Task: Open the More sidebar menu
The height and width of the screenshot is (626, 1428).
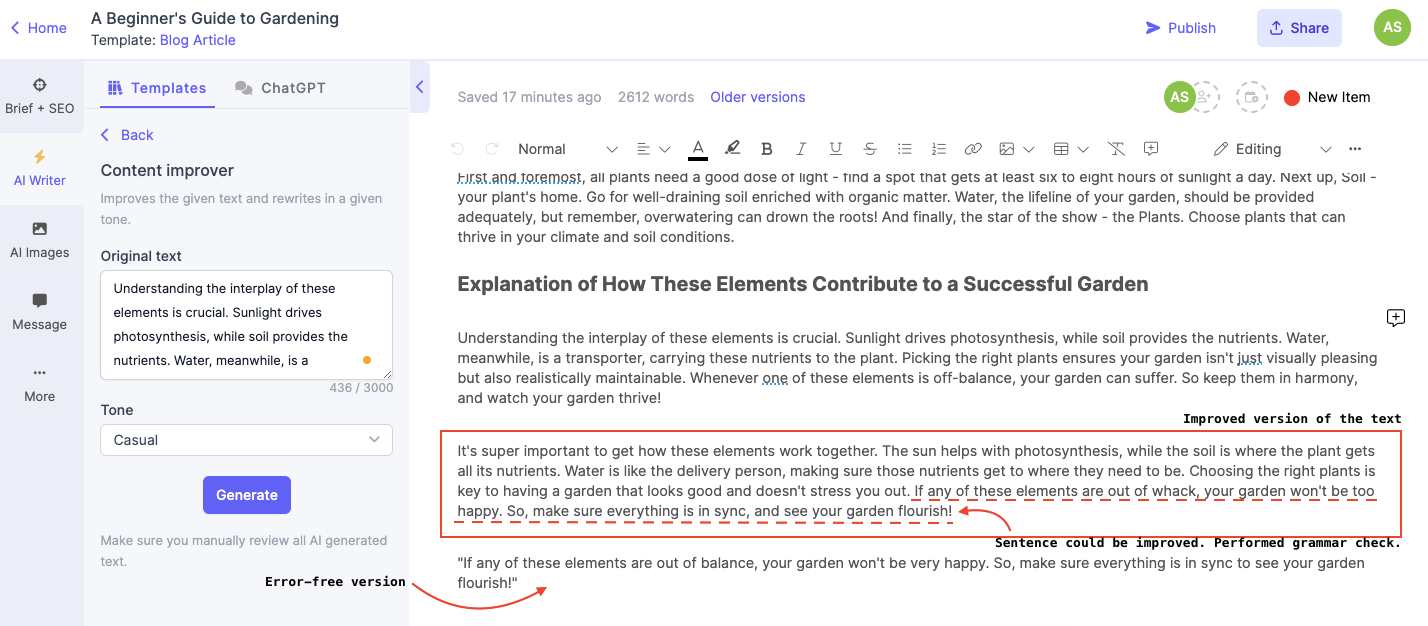Action: [40, 384]
